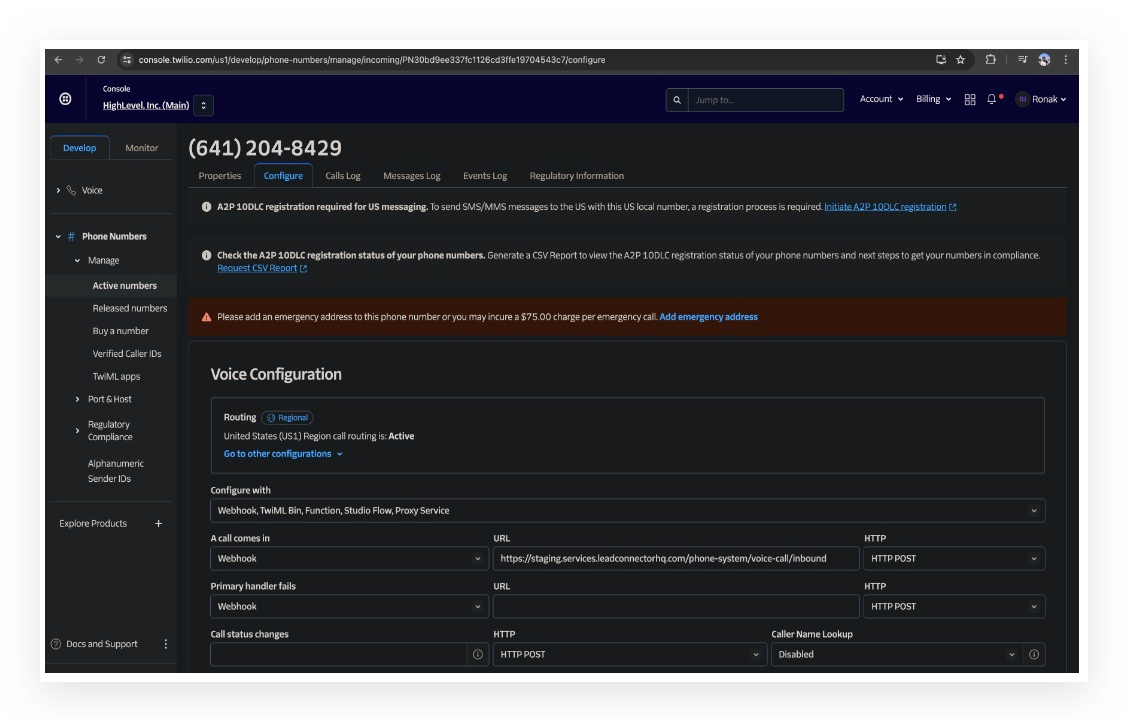This screenshot has width=1128, height=722.
Task: Open HTTP POST dropdown for primary handler fails
Action: tap(954, 607)
